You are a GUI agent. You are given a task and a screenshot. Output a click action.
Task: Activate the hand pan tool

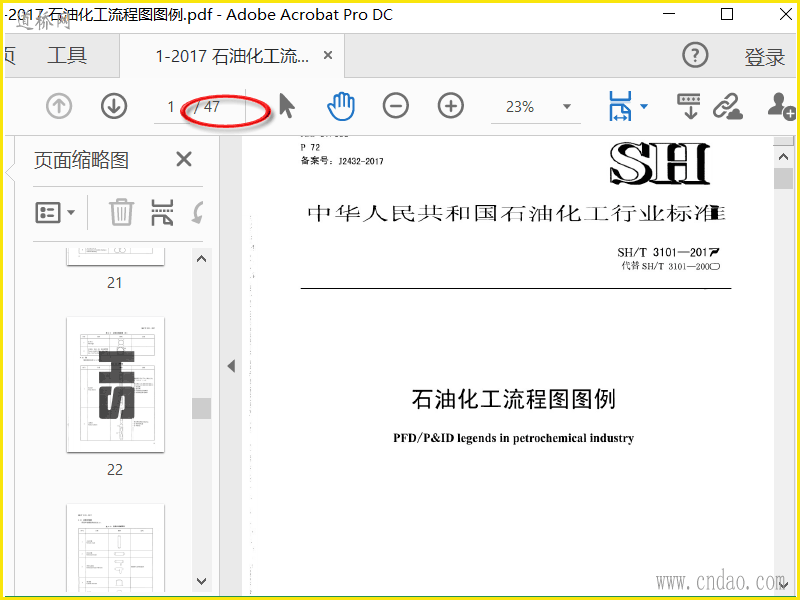coord(341,106)
